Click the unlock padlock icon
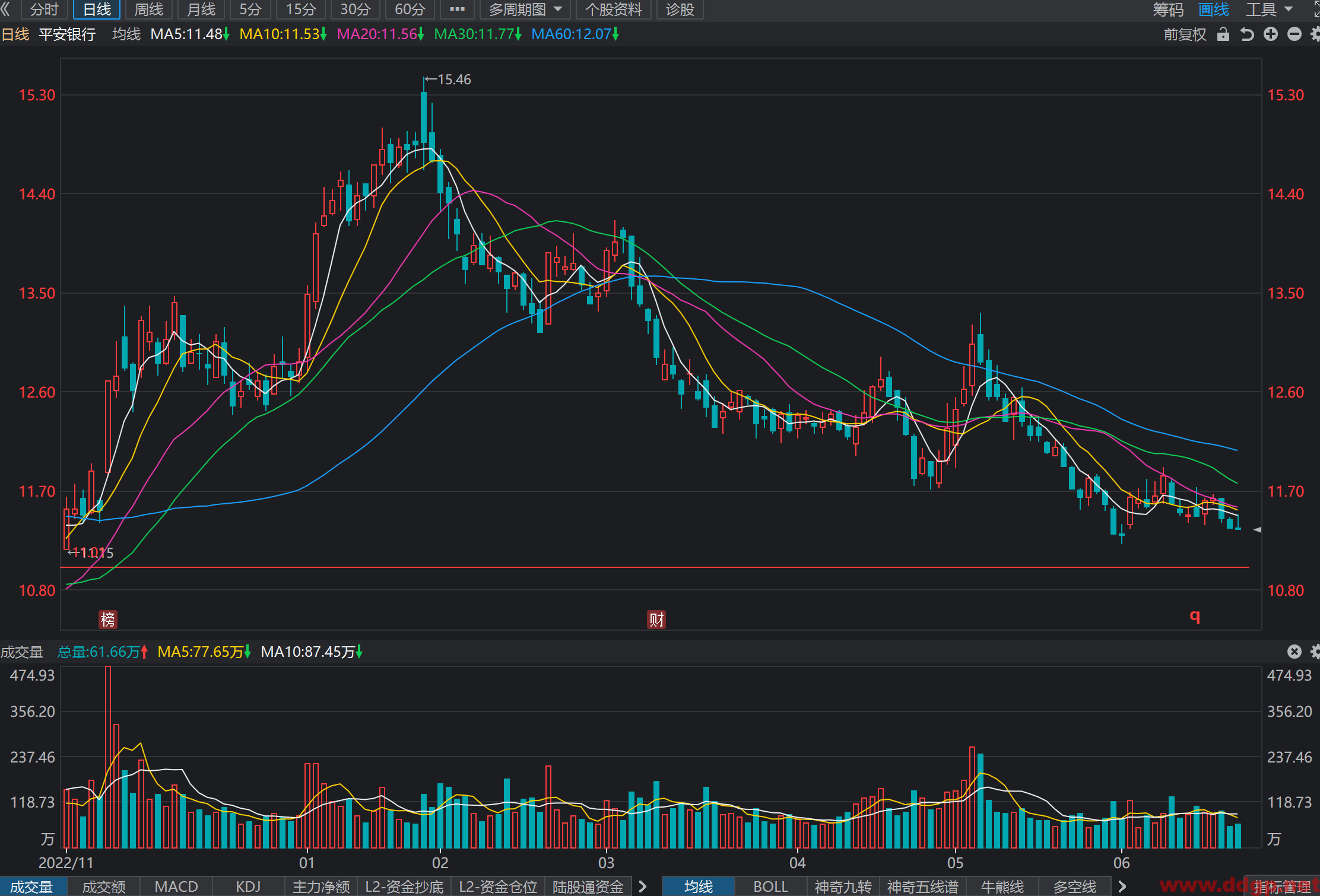Image resolution: width=1320 pixels, height=896 pixels. (x=1223, y=34)
